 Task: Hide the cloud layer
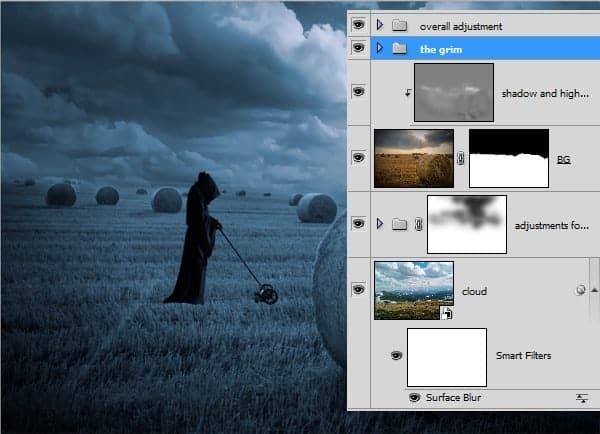click(359, 289)
